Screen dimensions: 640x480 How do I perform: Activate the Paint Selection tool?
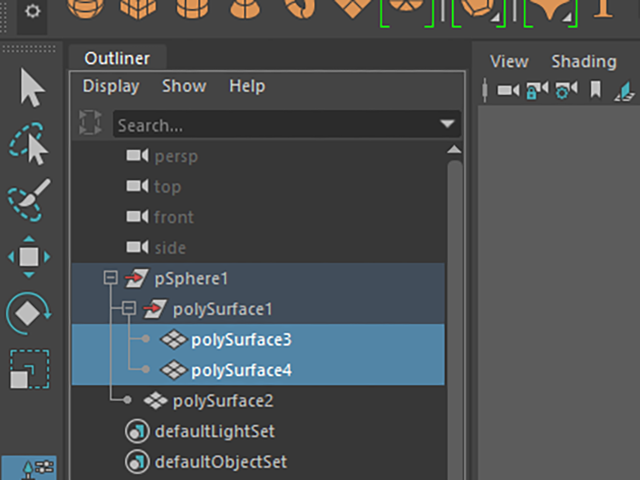click(29, 200)
